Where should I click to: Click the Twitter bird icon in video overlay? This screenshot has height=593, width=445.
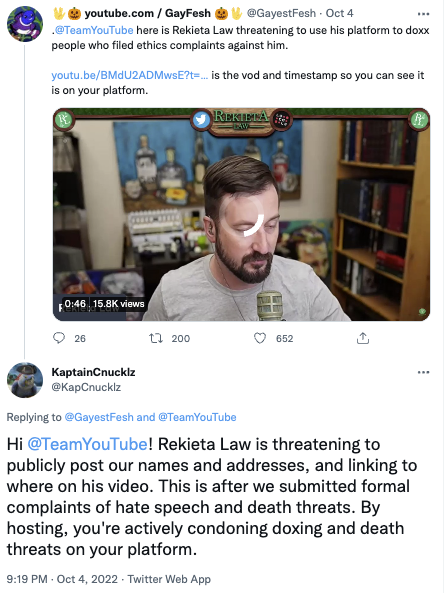point(201,120)
